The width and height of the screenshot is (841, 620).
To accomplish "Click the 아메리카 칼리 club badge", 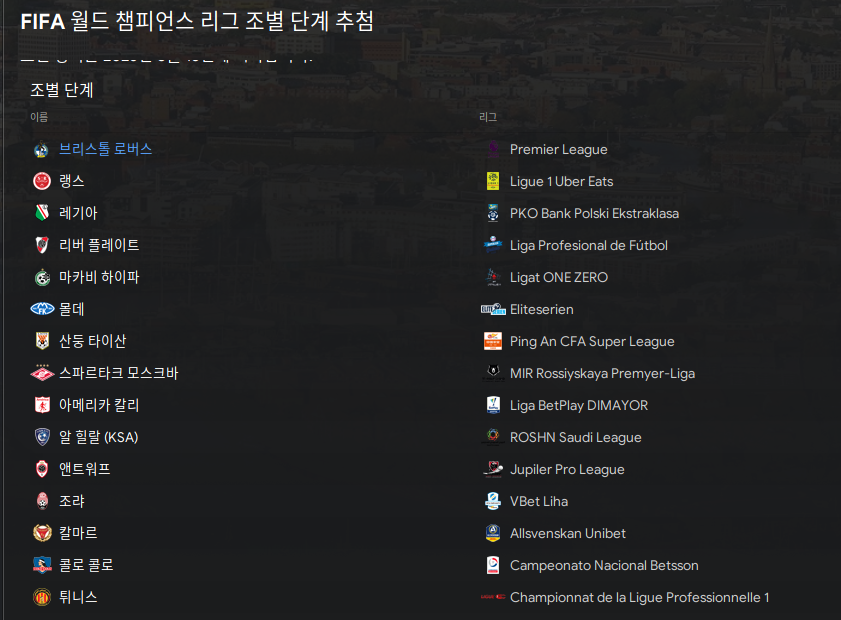I will click(42, 405).
